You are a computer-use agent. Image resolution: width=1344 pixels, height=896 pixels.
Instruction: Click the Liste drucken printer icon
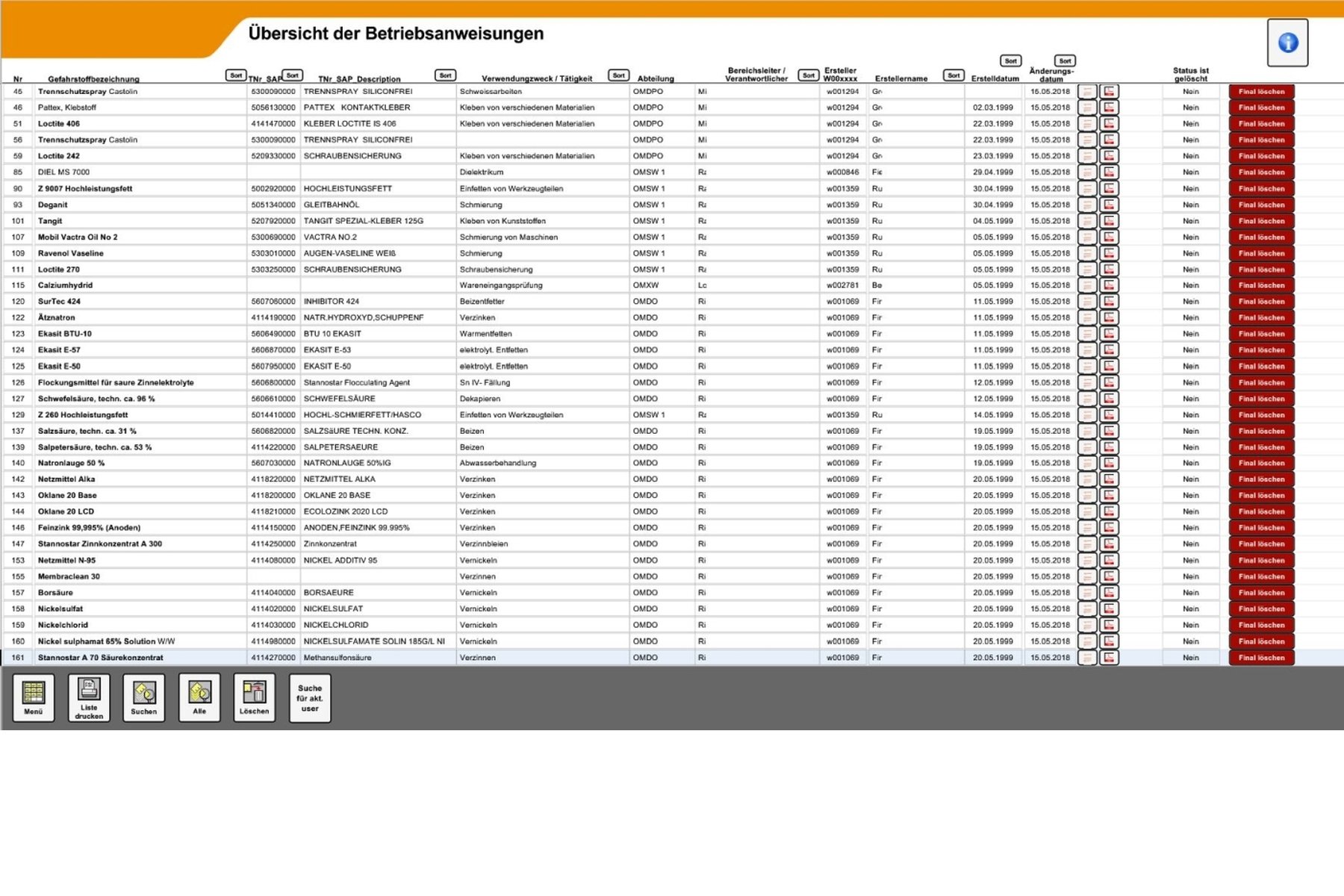pyautogui.click(x=89, y=697)
